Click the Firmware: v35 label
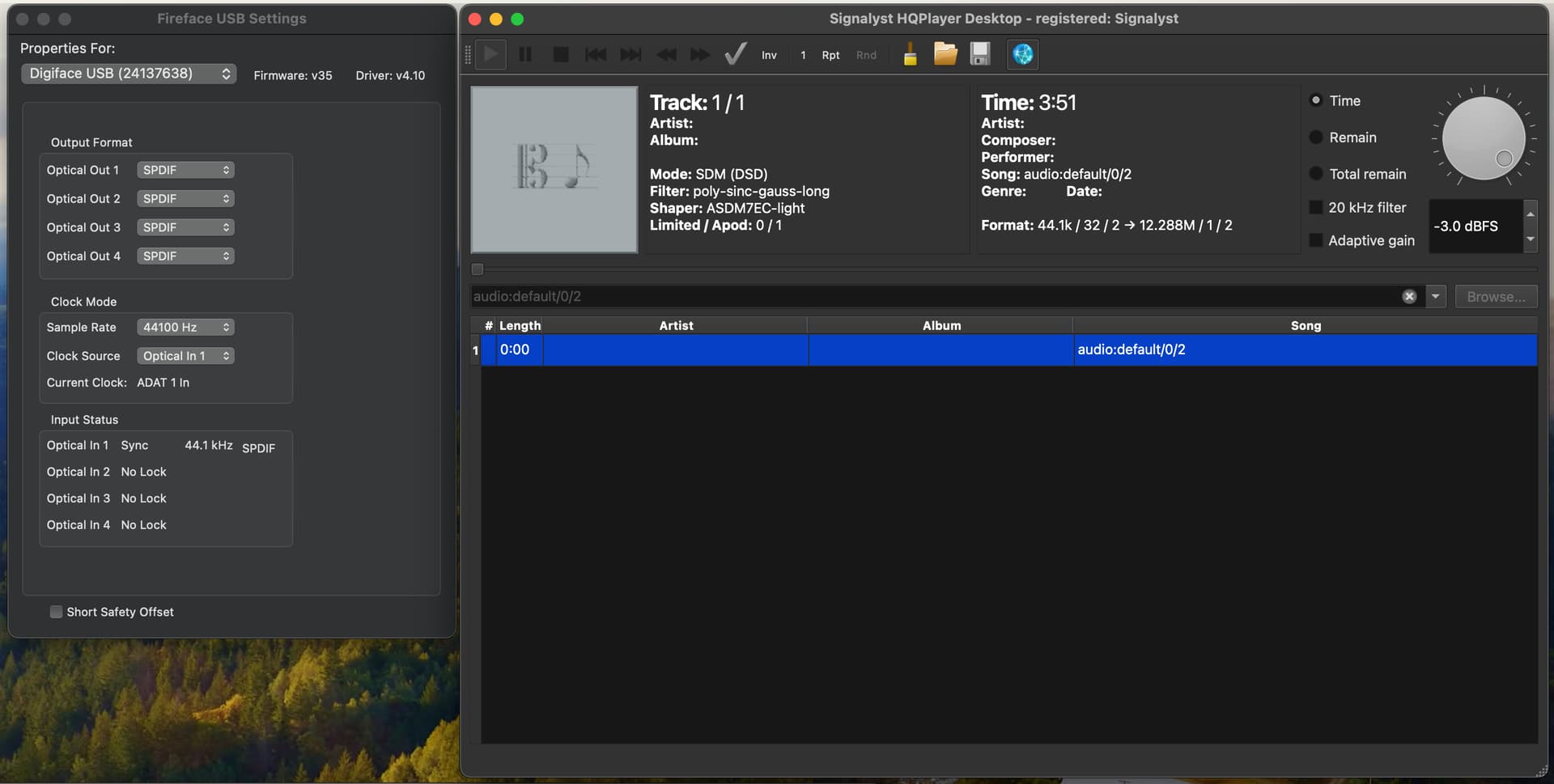This screenshot has height=784, width=1554. pos(293,75)
